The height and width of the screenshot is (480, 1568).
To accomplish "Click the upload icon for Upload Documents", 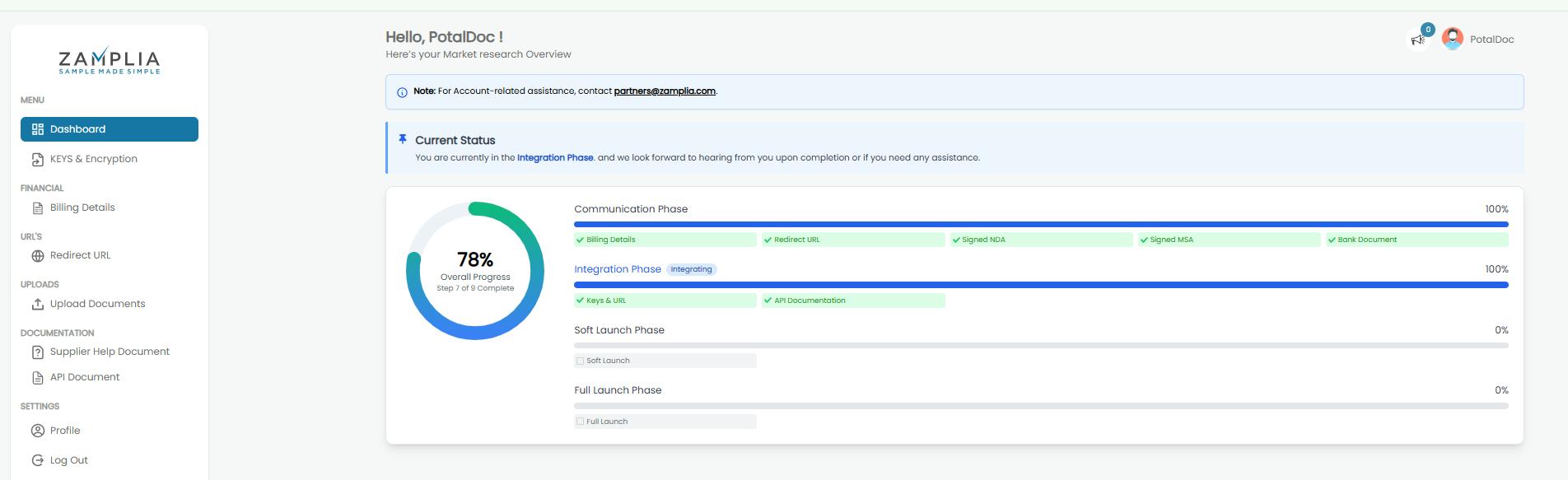I will 38,305.
